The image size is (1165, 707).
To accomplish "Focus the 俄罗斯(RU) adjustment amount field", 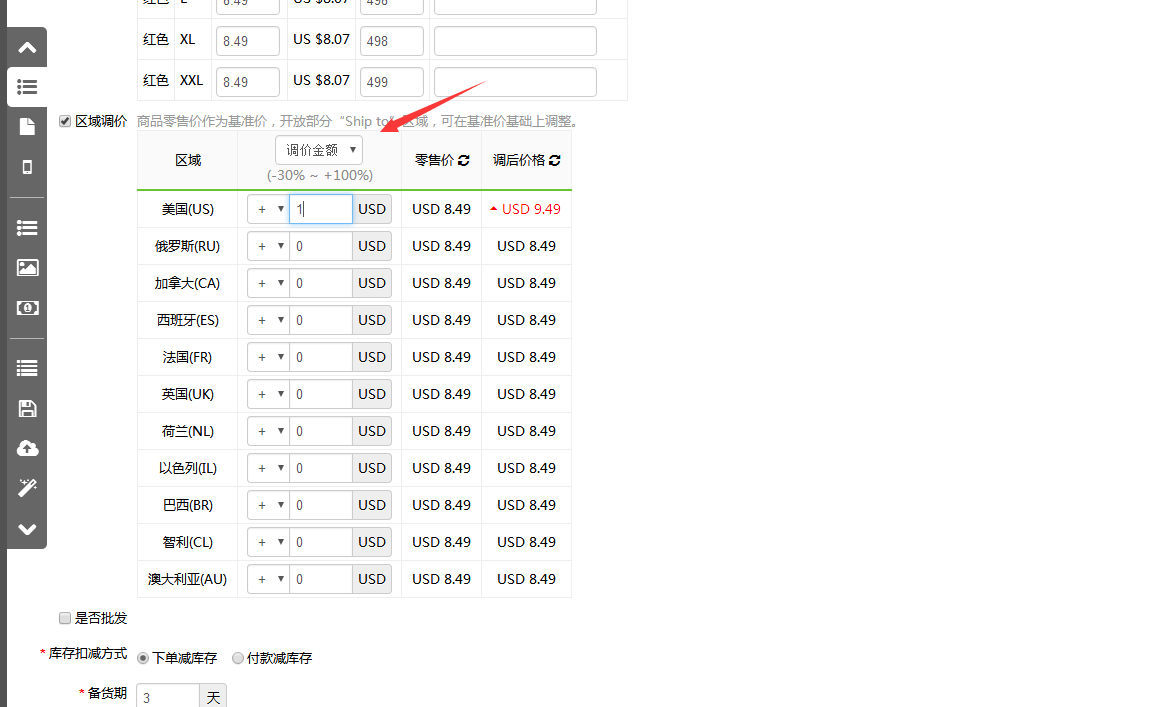I will pyautogui.click(x=321, y=246).
